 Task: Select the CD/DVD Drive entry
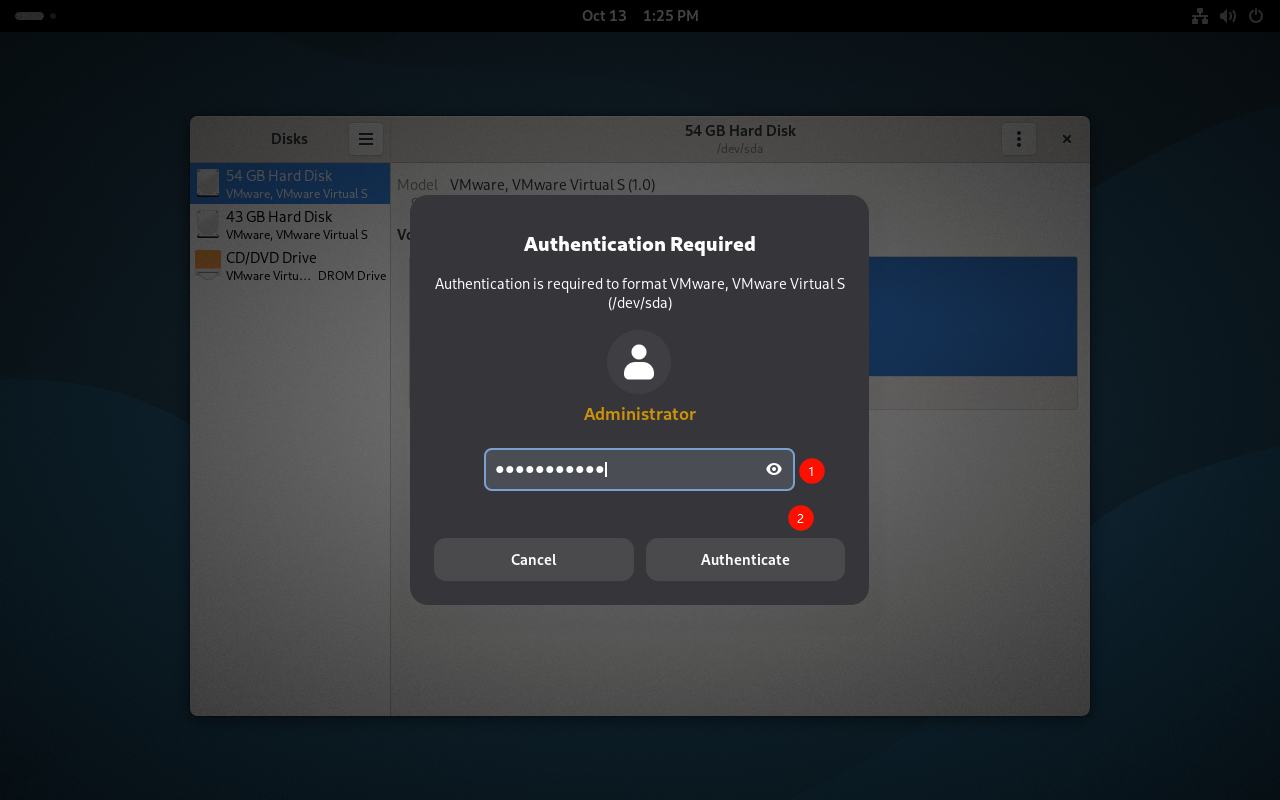290,266
